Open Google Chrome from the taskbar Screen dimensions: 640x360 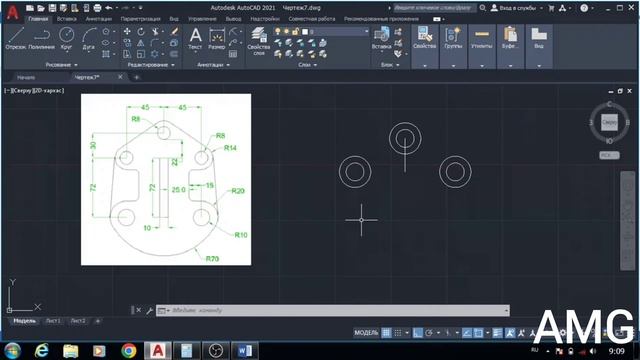point(129,350)
